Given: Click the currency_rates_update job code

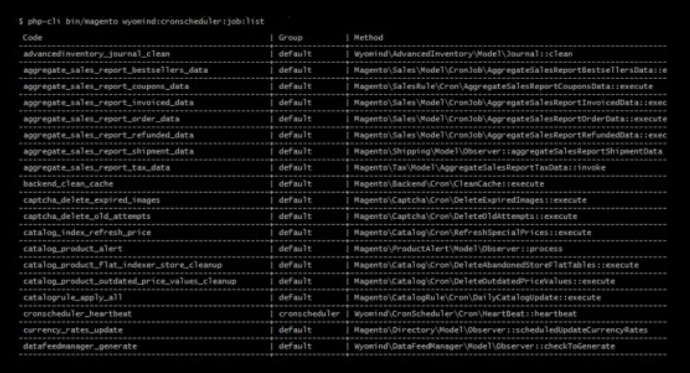Looking at the screenshot, I should click(x=73, y=330).
